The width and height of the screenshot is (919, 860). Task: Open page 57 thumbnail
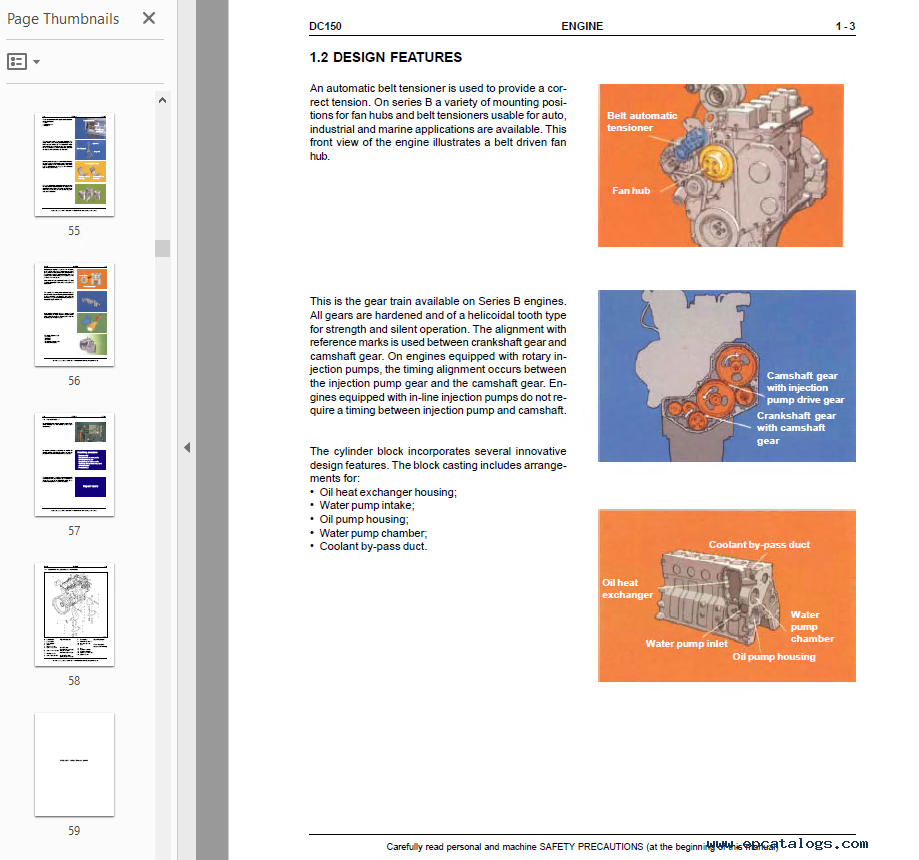[74, 465]
